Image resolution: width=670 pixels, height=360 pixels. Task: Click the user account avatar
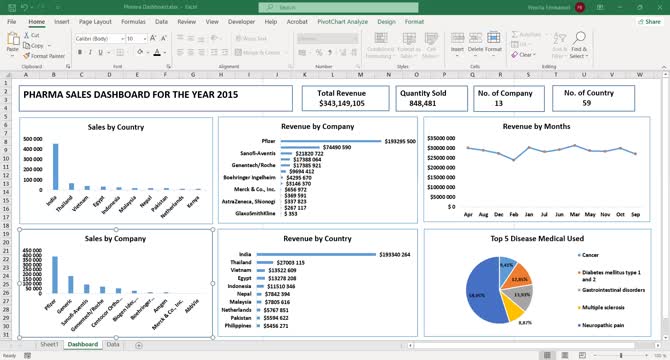(x=580, y=7)
